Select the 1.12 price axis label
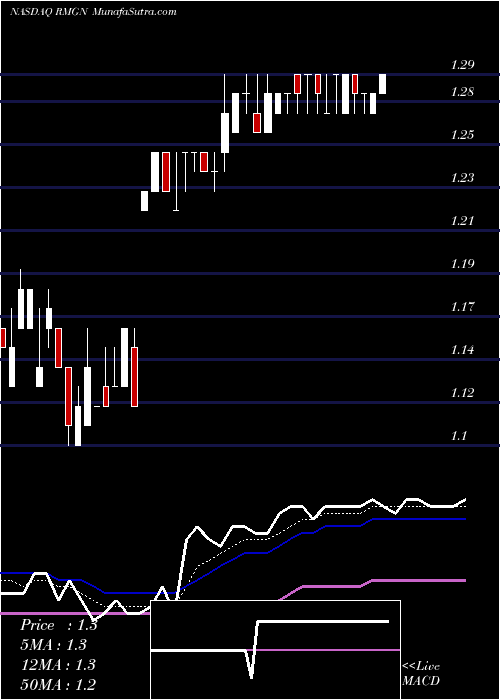This screenshot has height=700, width=500. 462,392
